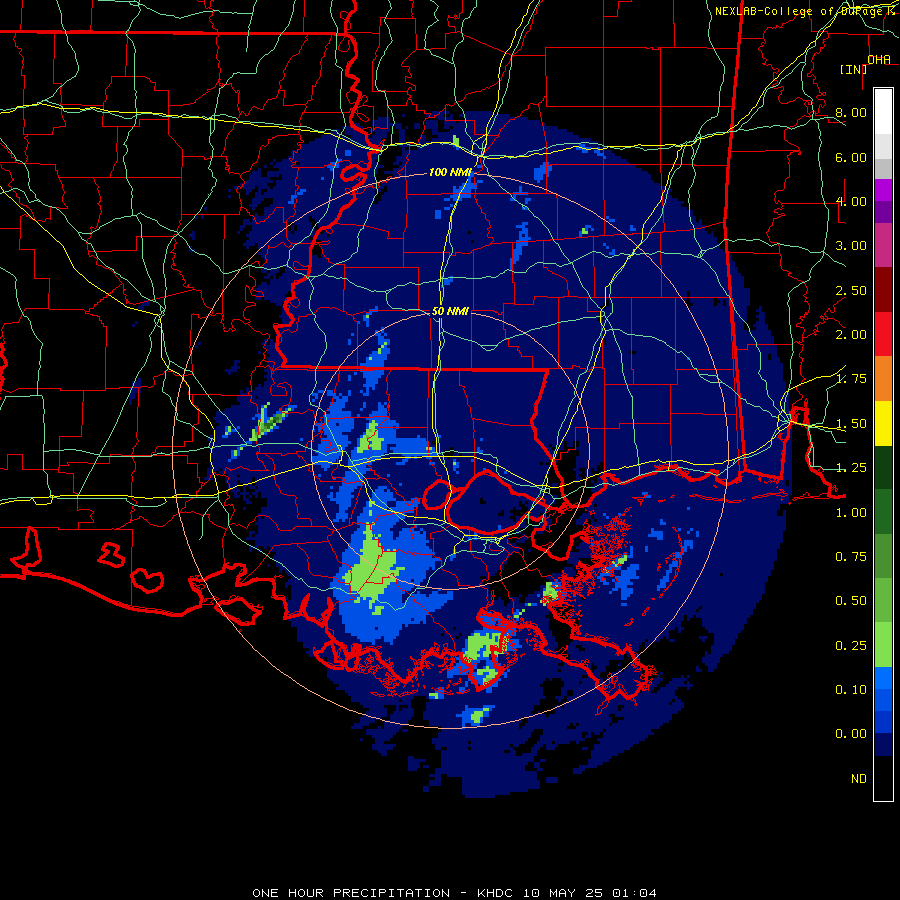Click the 0.00 legend value
Screen dimensions: 900x900
click(x=851, y=734)
